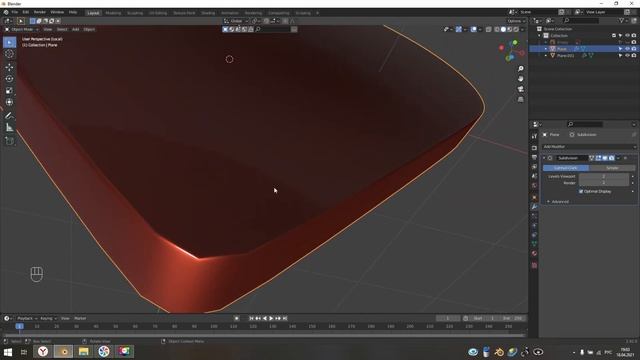
Task: Select the Transform tool
Action: click(x=9, y=102)
